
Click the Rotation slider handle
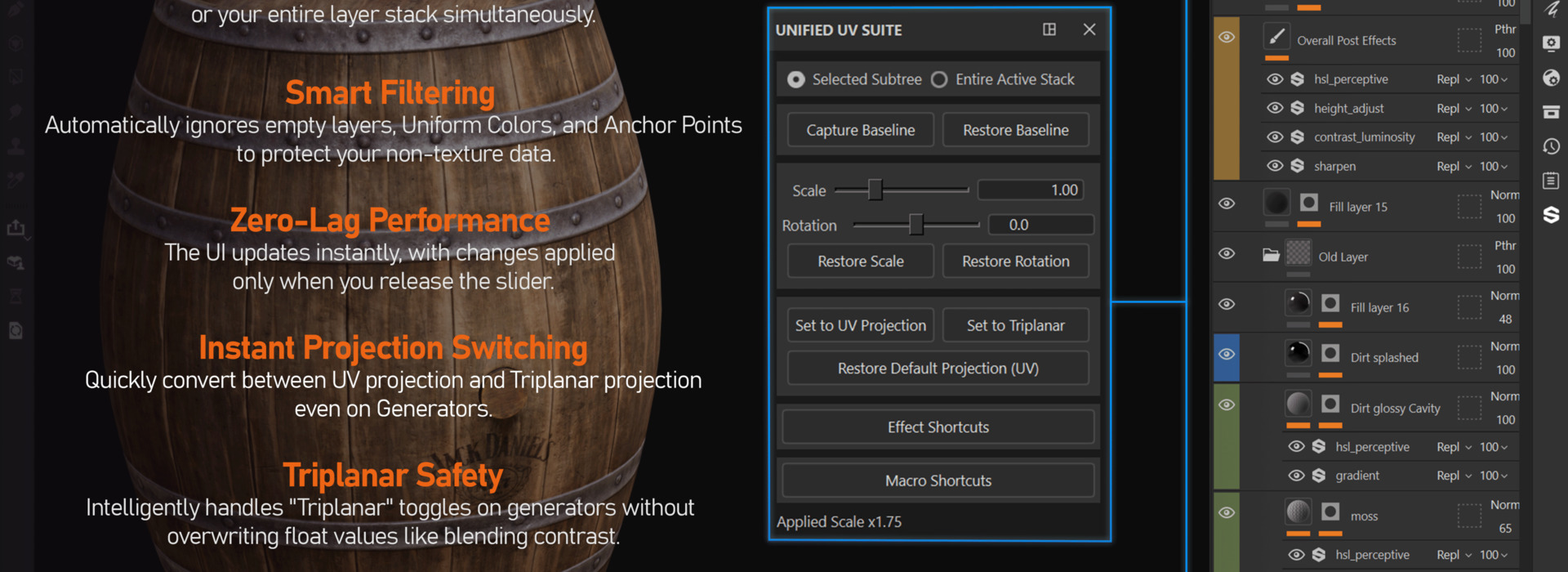click(916, 225)
